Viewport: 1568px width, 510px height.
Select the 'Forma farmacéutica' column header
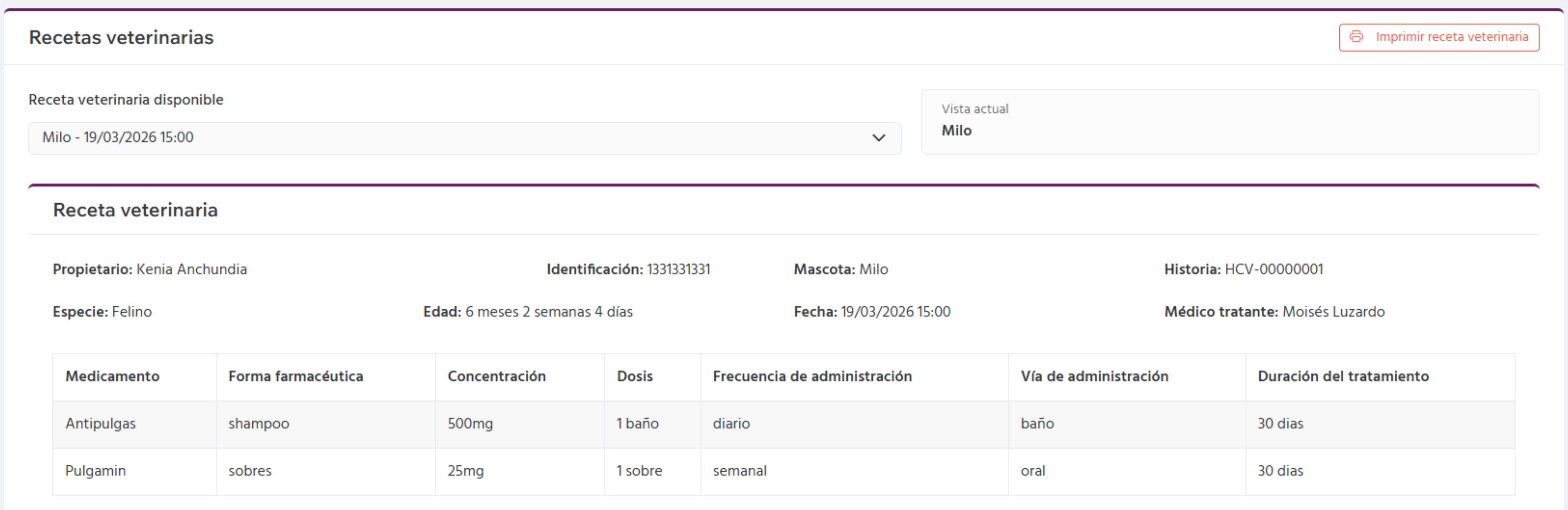[295, 376]
